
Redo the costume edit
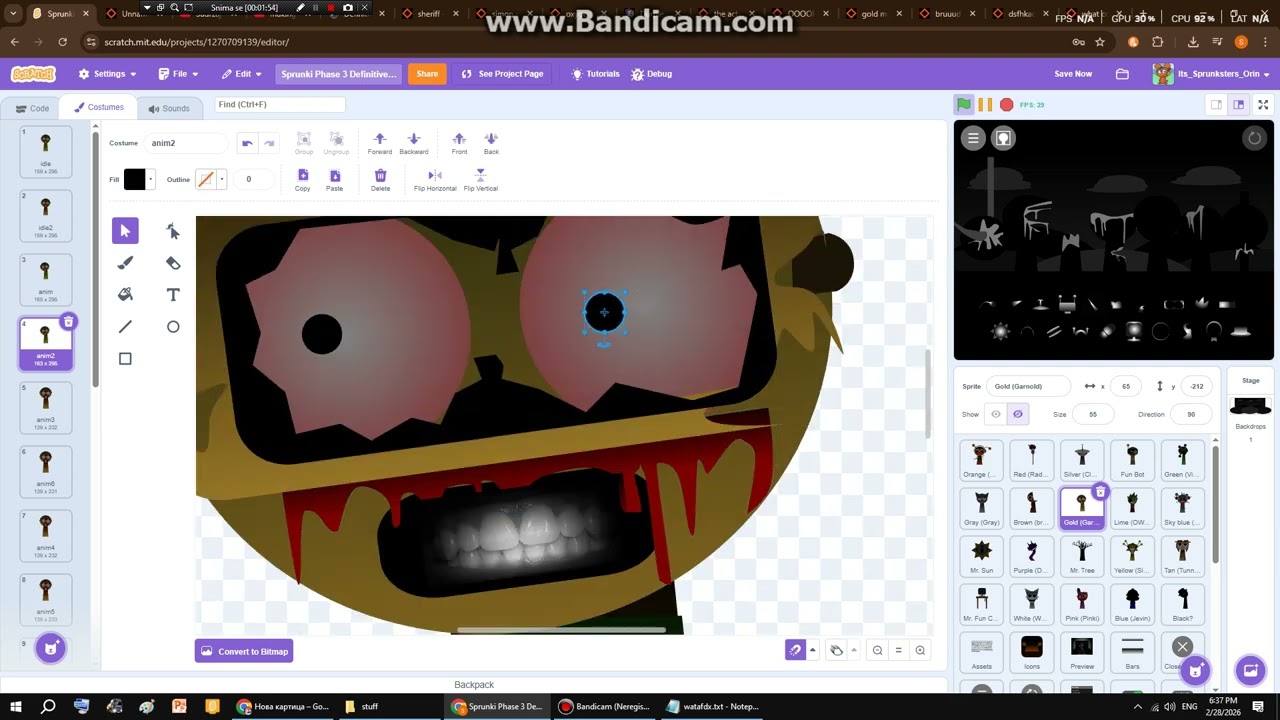click(x=269, y=143)
